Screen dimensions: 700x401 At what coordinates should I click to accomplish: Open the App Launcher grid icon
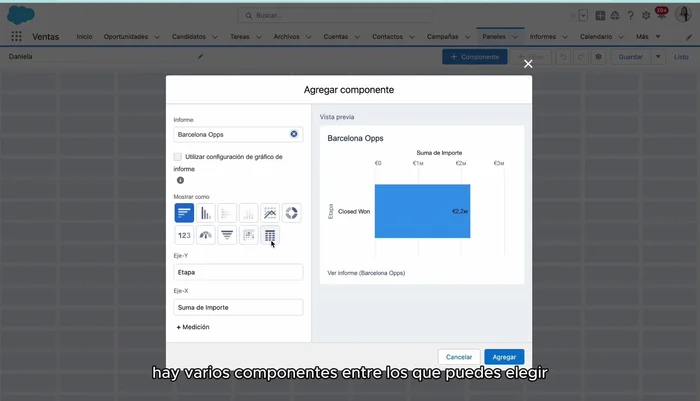click(17, 37)
